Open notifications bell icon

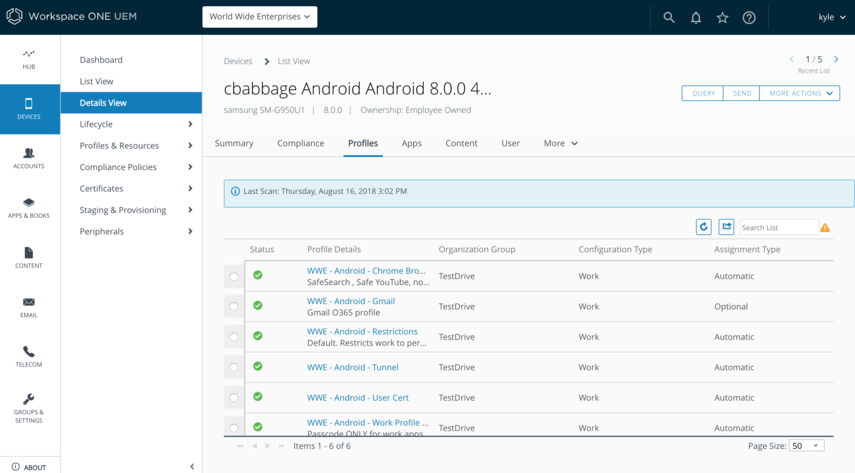coord(696,17)
